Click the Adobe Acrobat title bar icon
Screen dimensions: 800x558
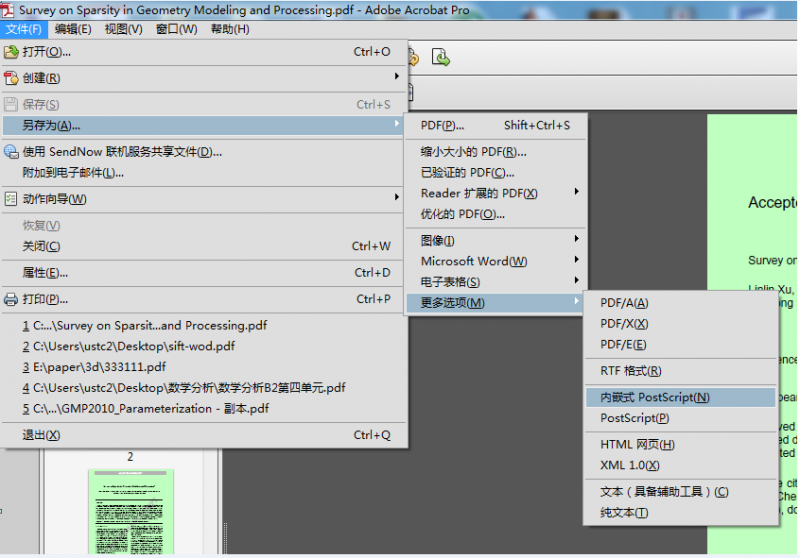pos(7,10)
